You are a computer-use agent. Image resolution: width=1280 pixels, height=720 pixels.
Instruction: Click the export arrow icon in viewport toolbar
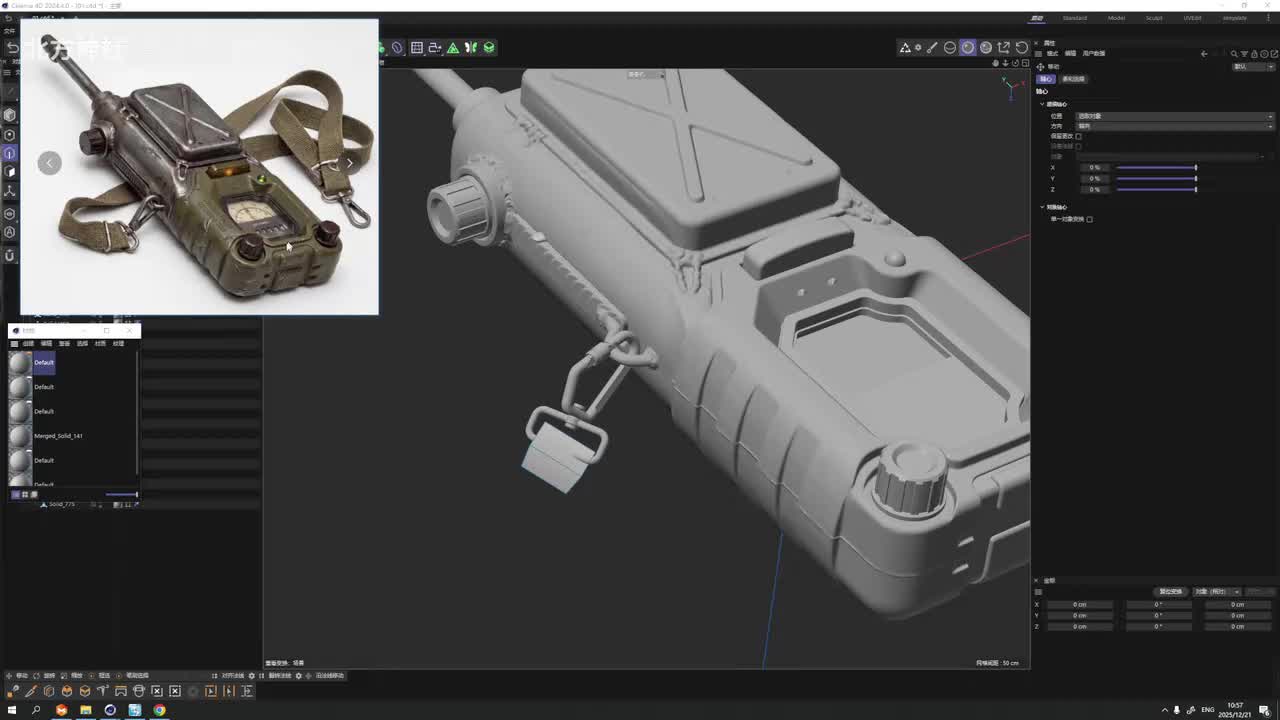[x=1003, y=47]
